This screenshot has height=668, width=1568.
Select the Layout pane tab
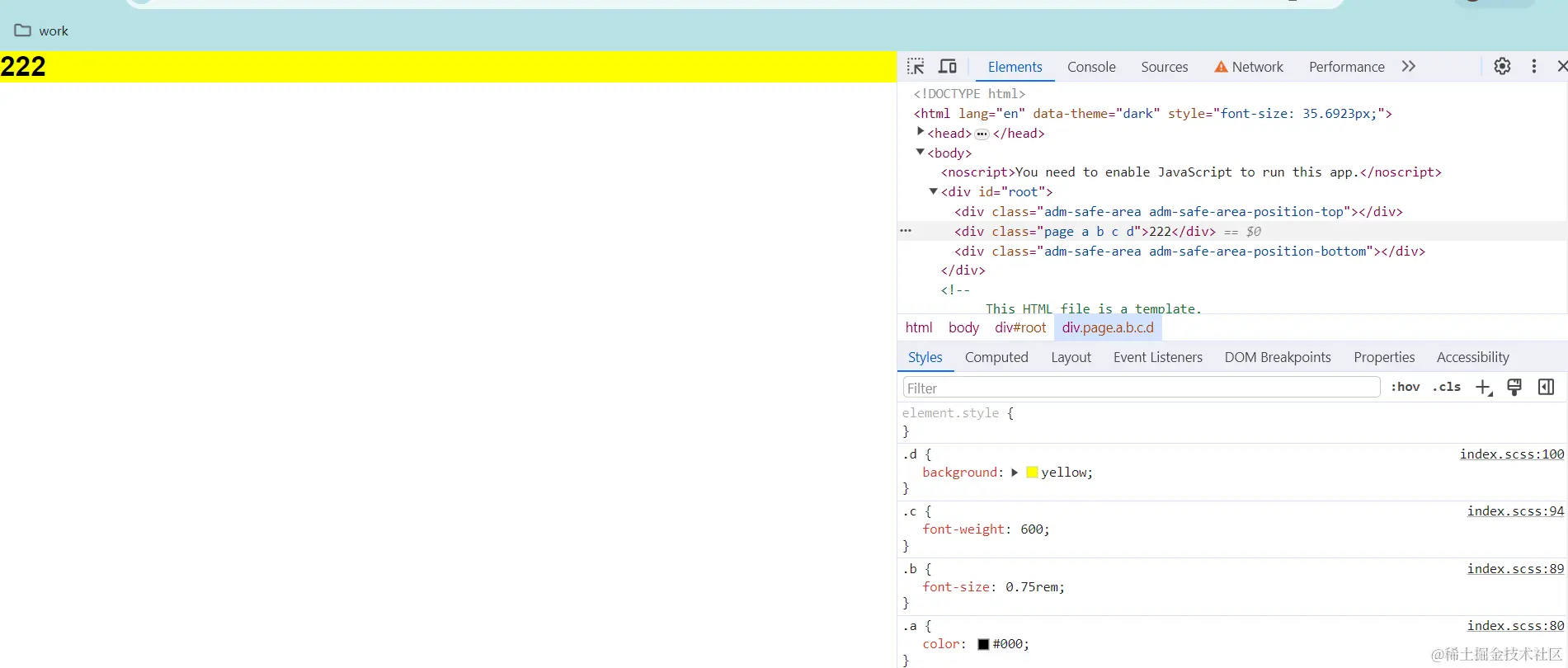click(x=1071, y=357)
